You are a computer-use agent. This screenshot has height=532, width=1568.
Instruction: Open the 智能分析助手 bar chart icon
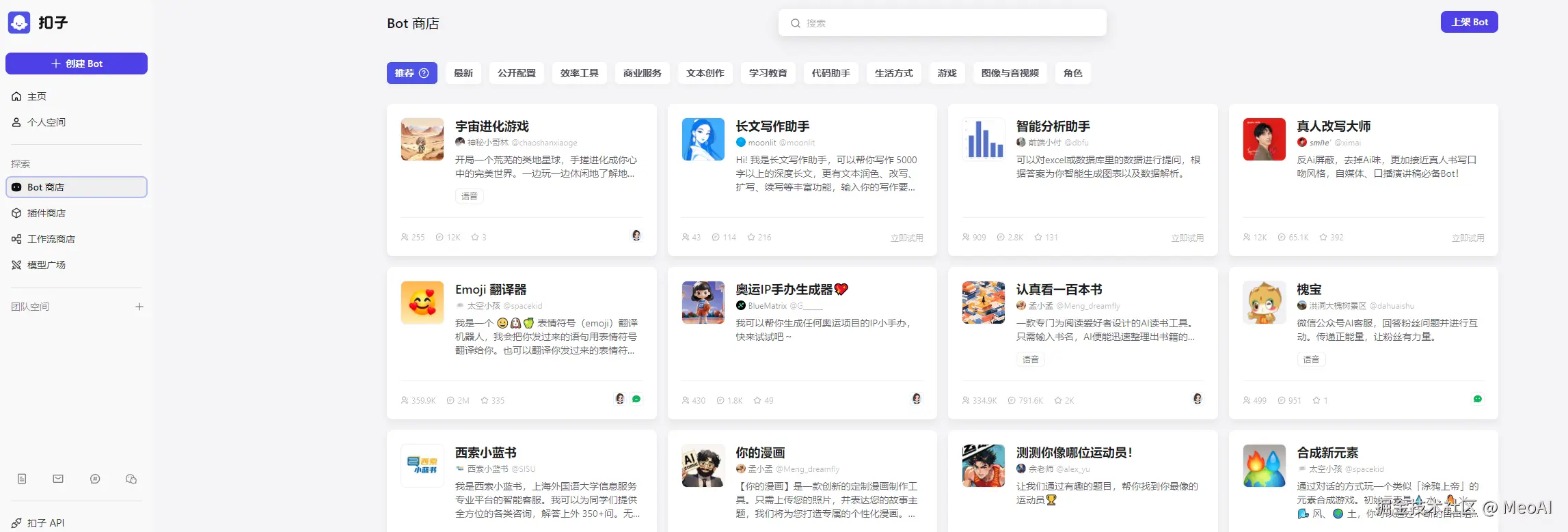pyautogui.click(x=984, y=139)
